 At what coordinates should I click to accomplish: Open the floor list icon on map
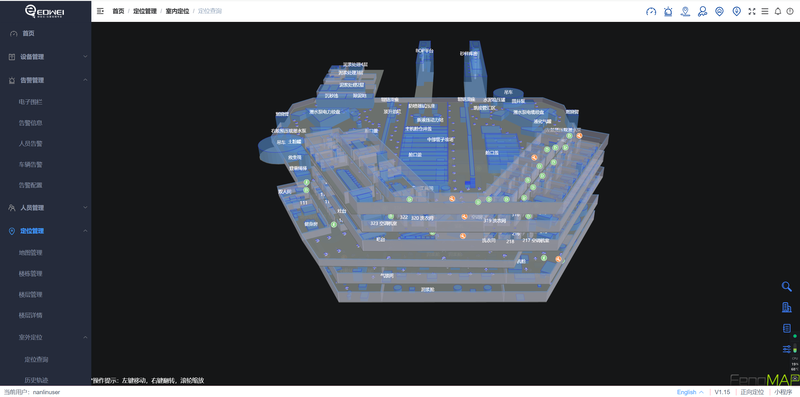coord(786,328)
